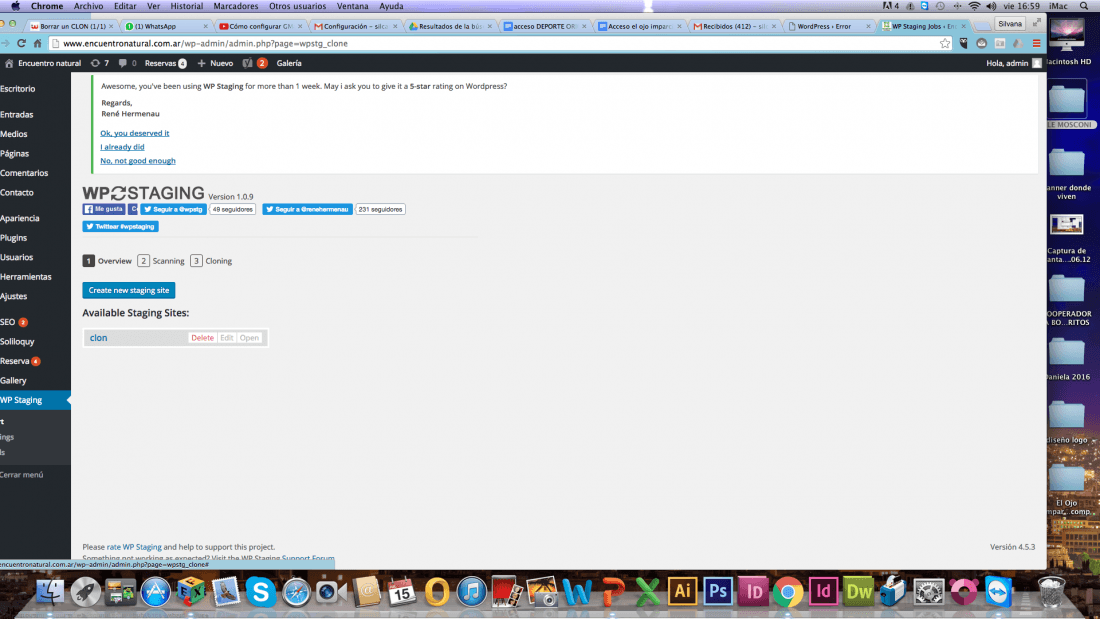Open Finder from the dock
Image resolution: width=1100 pixels, height=619 pixels.
[x=49, y=592]
